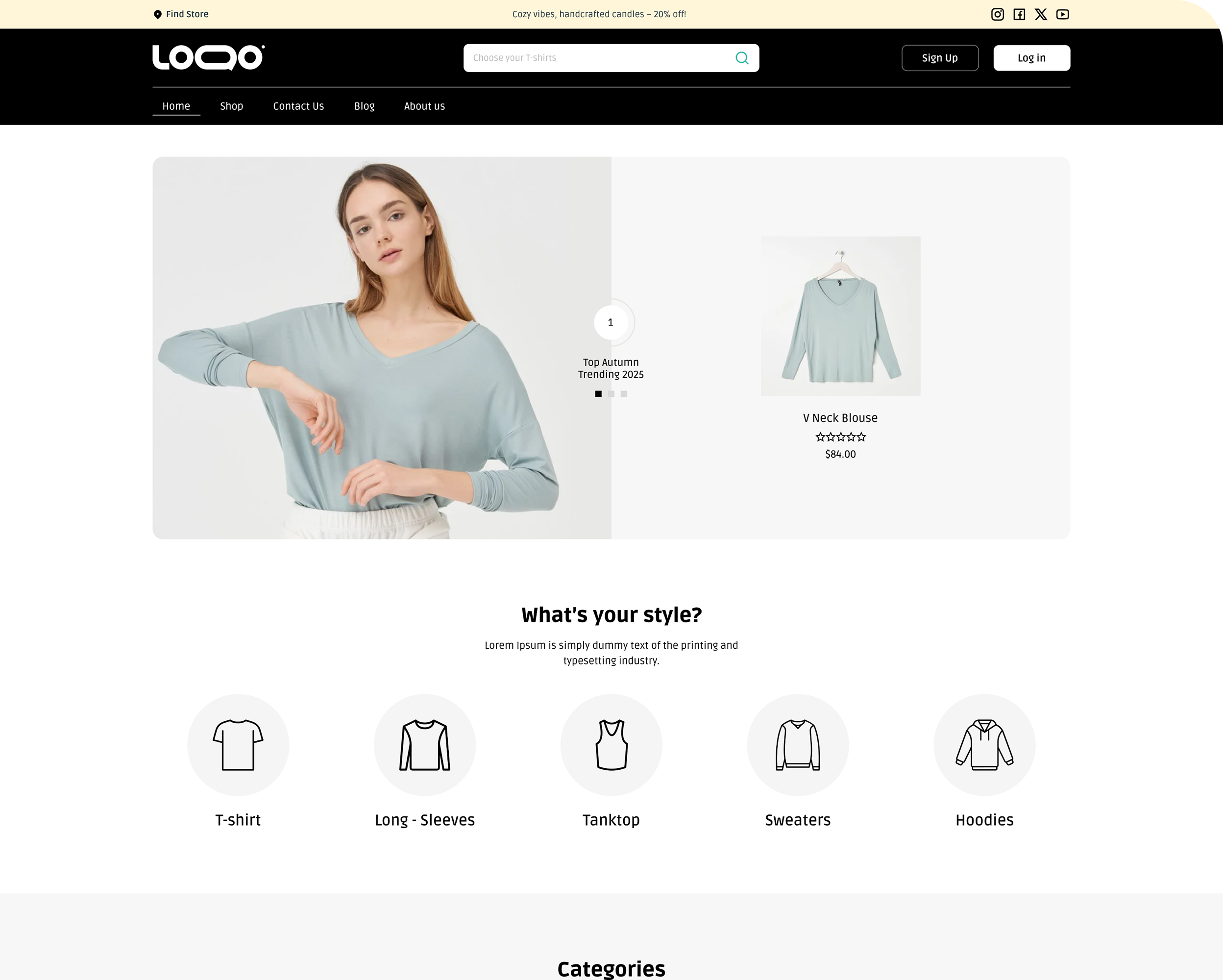Open the Instagram social icon

coord(997,14)
